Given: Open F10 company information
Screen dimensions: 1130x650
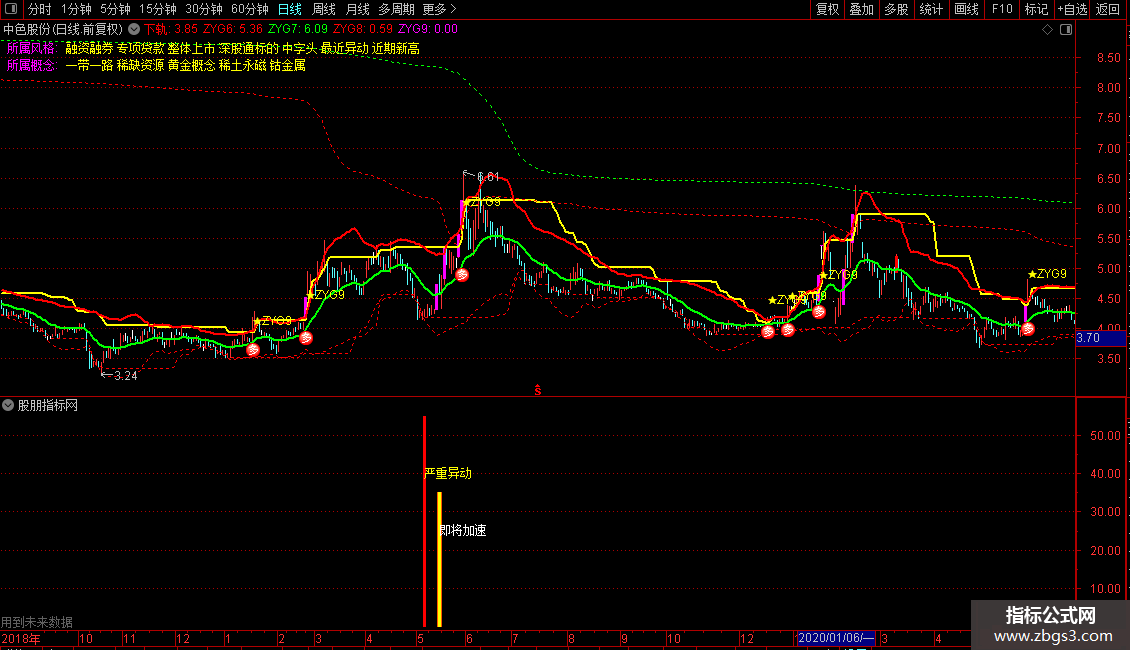Looking at the screenshot, I should point(1002,9).
